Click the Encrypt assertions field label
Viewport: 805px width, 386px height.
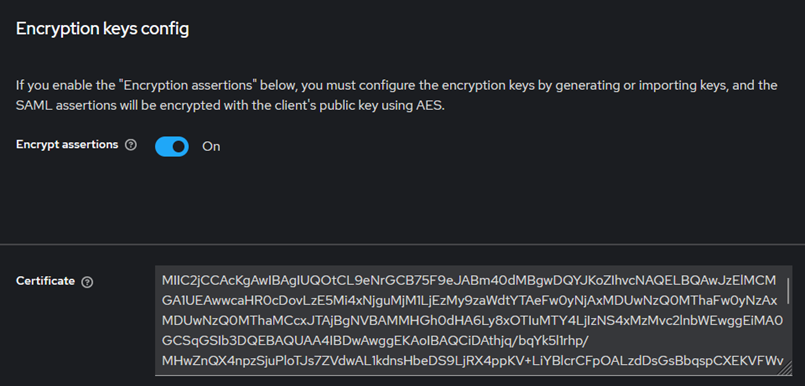pyautogui.click(x=67, y=145)
